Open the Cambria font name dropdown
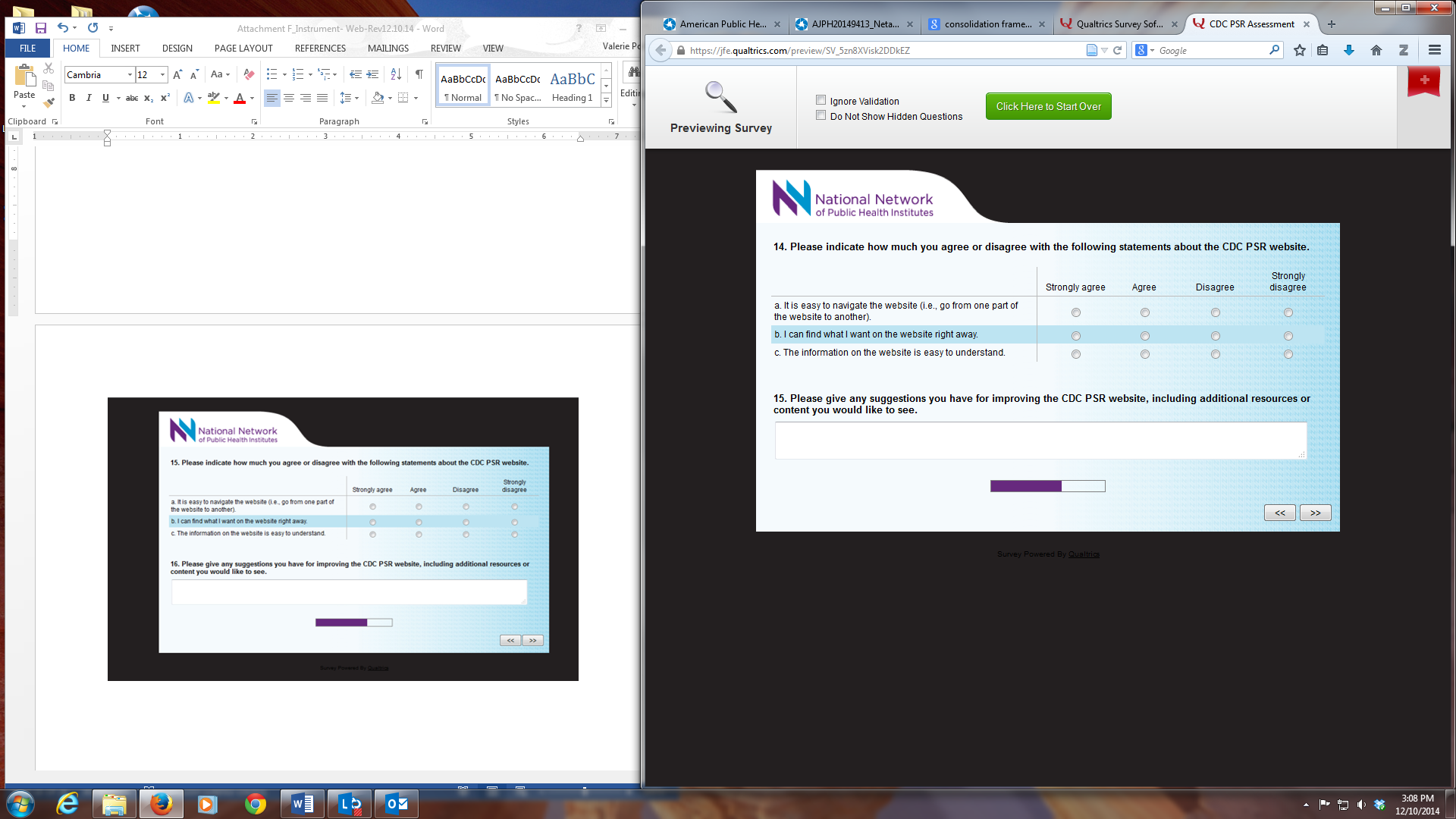Screen dimensions: 1456x819 (130, 75)
